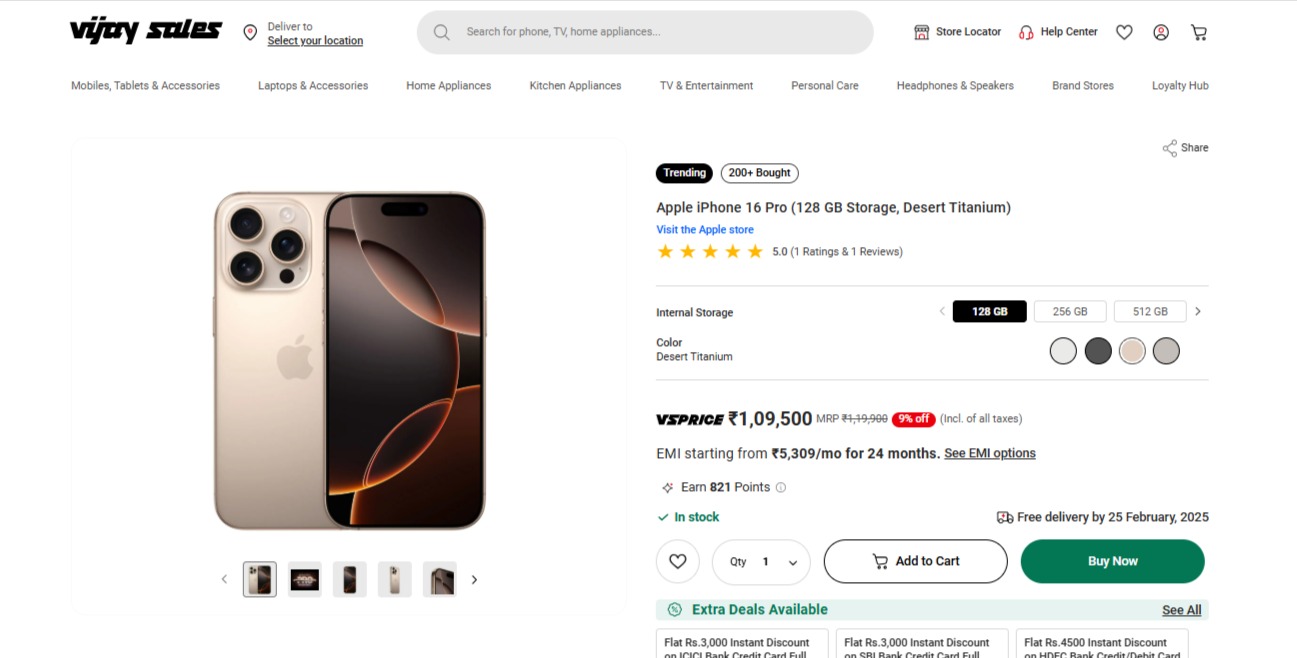The width and height of the screenshot is (1297, 658).
Task: Select the 256 GB storage option
Action: (1070, 312)
